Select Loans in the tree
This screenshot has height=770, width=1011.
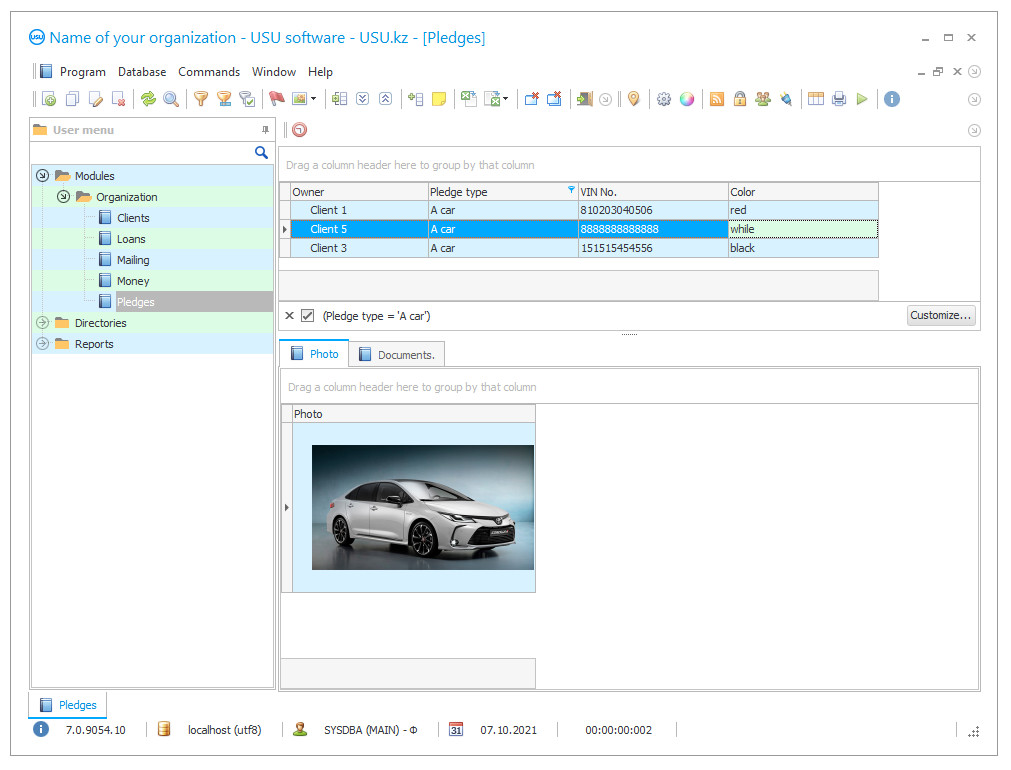point(131,239)
